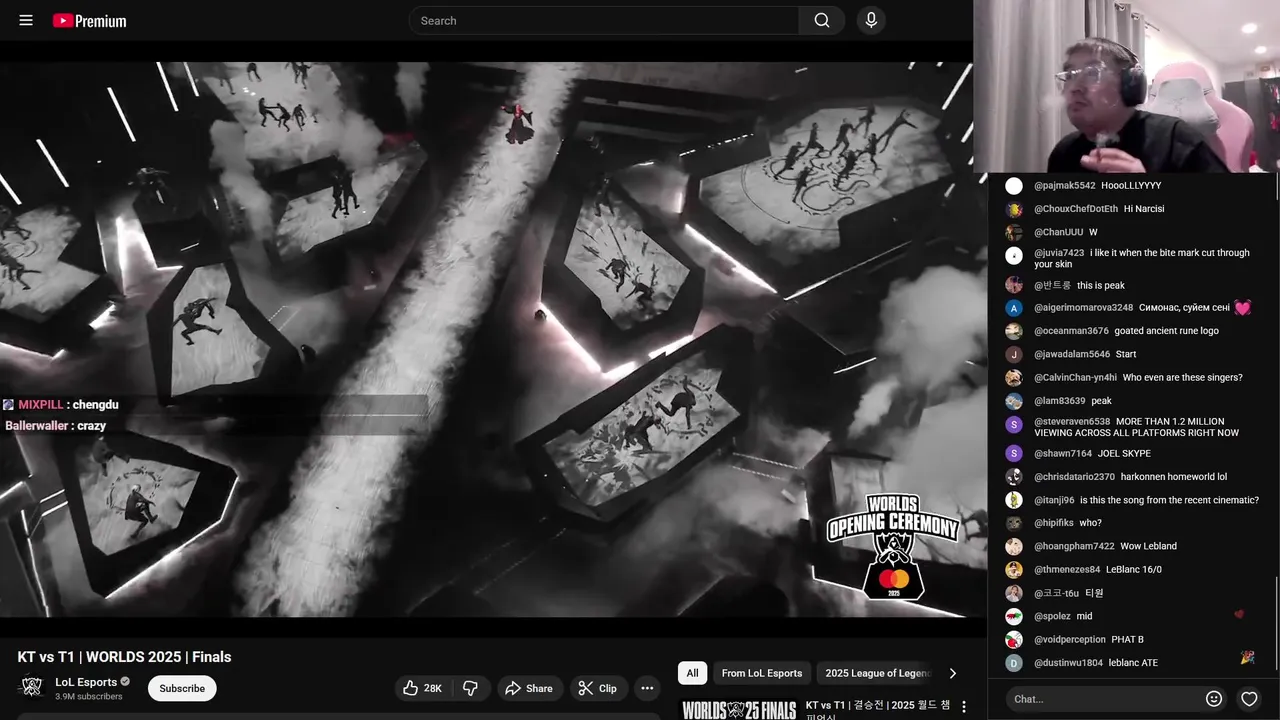Show more filter chips with arrow
1280x720 pixels.
coord(952,673)
